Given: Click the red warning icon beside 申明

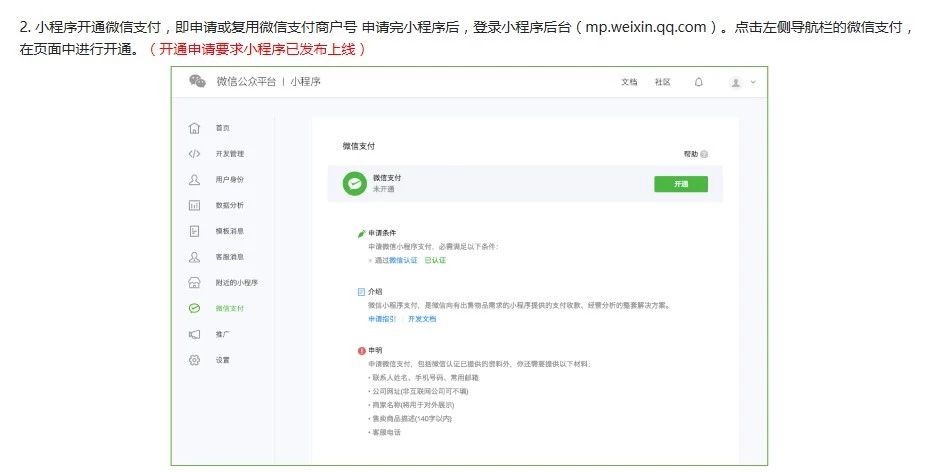Looking at the screenshot, I should point(361,350).
